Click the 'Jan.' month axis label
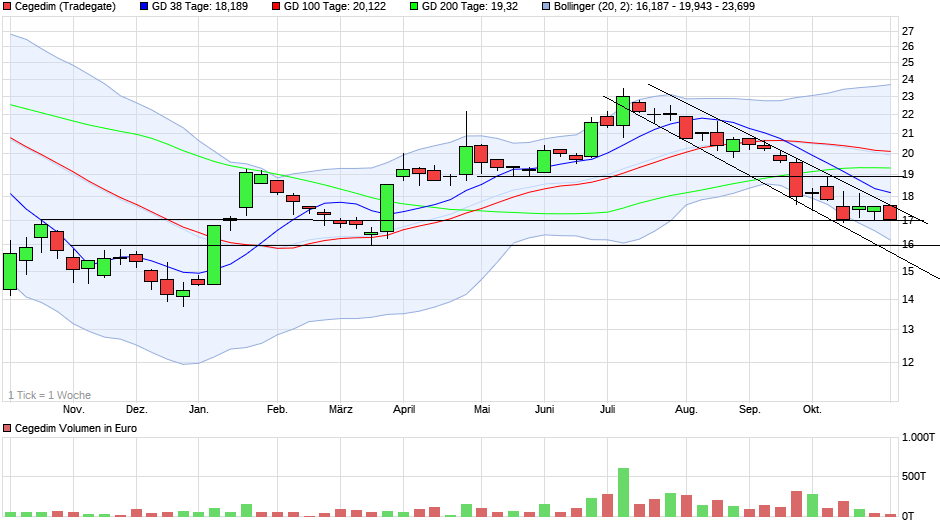The width and height of the screenshot is (940, 526). pos(199,410)
